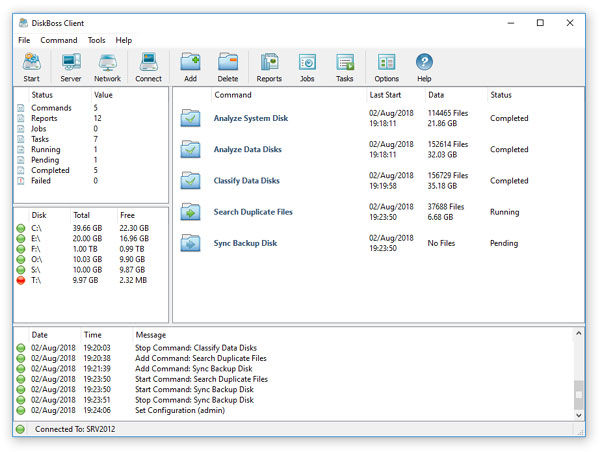Click the Connect toolbar icon
The height and width of the screenshot is (452, 600).
148,67
